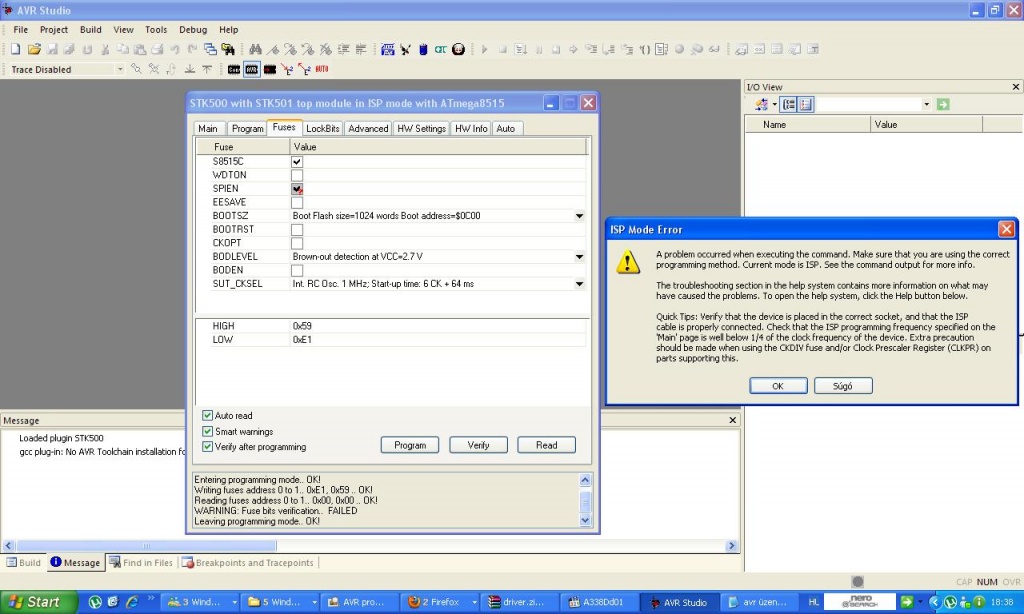This screenshot has height=614, width=1024.
Task: Switch to the Auto tab
Action: (505, 129)
